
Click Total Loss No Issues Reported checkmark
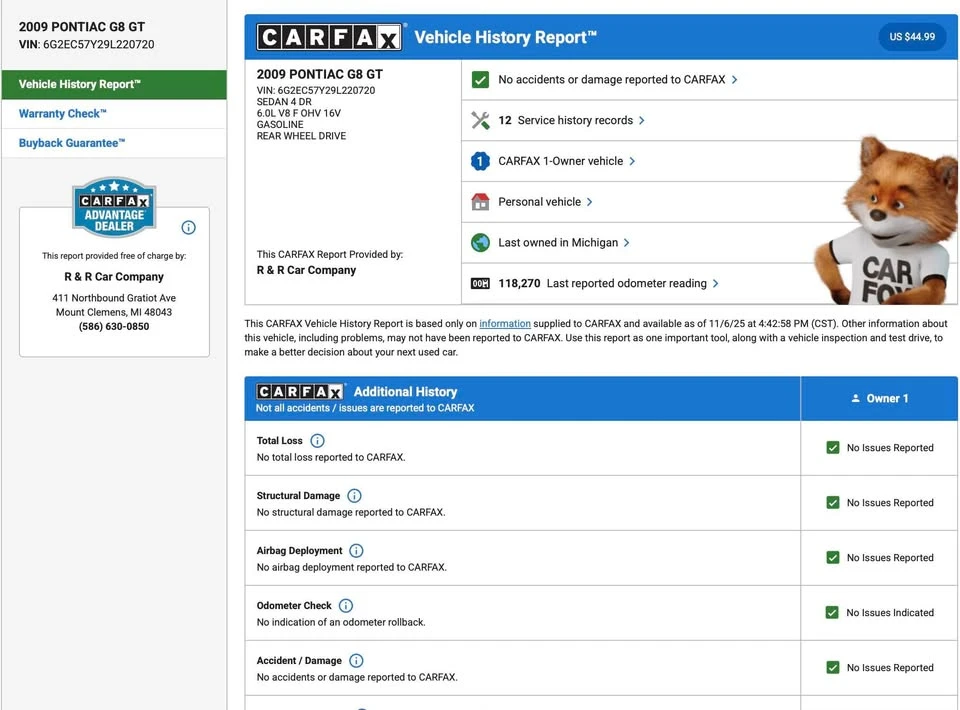[x=833, y=447]
